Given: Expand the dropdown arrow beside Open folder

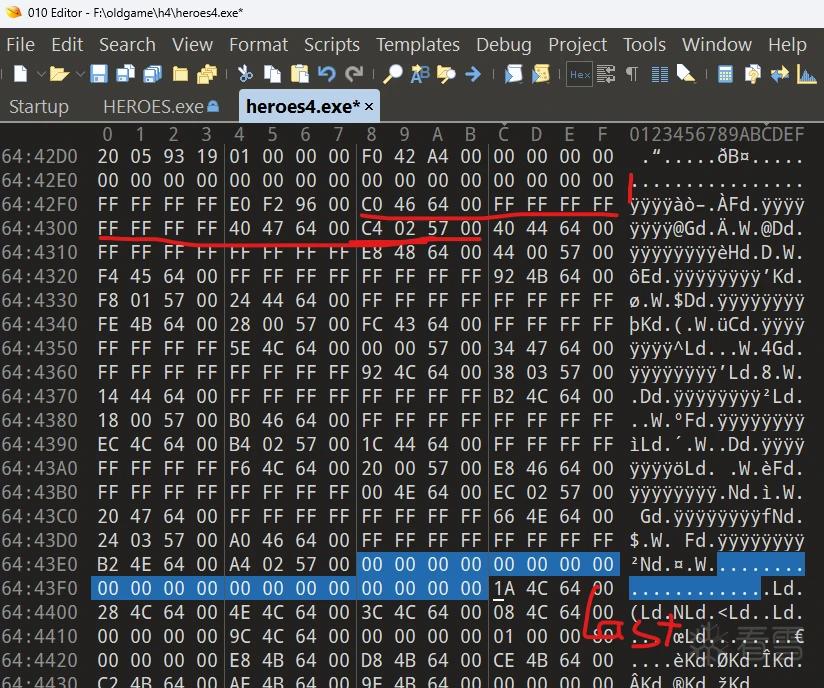Looking at the screenshot, I should point(80,75).
